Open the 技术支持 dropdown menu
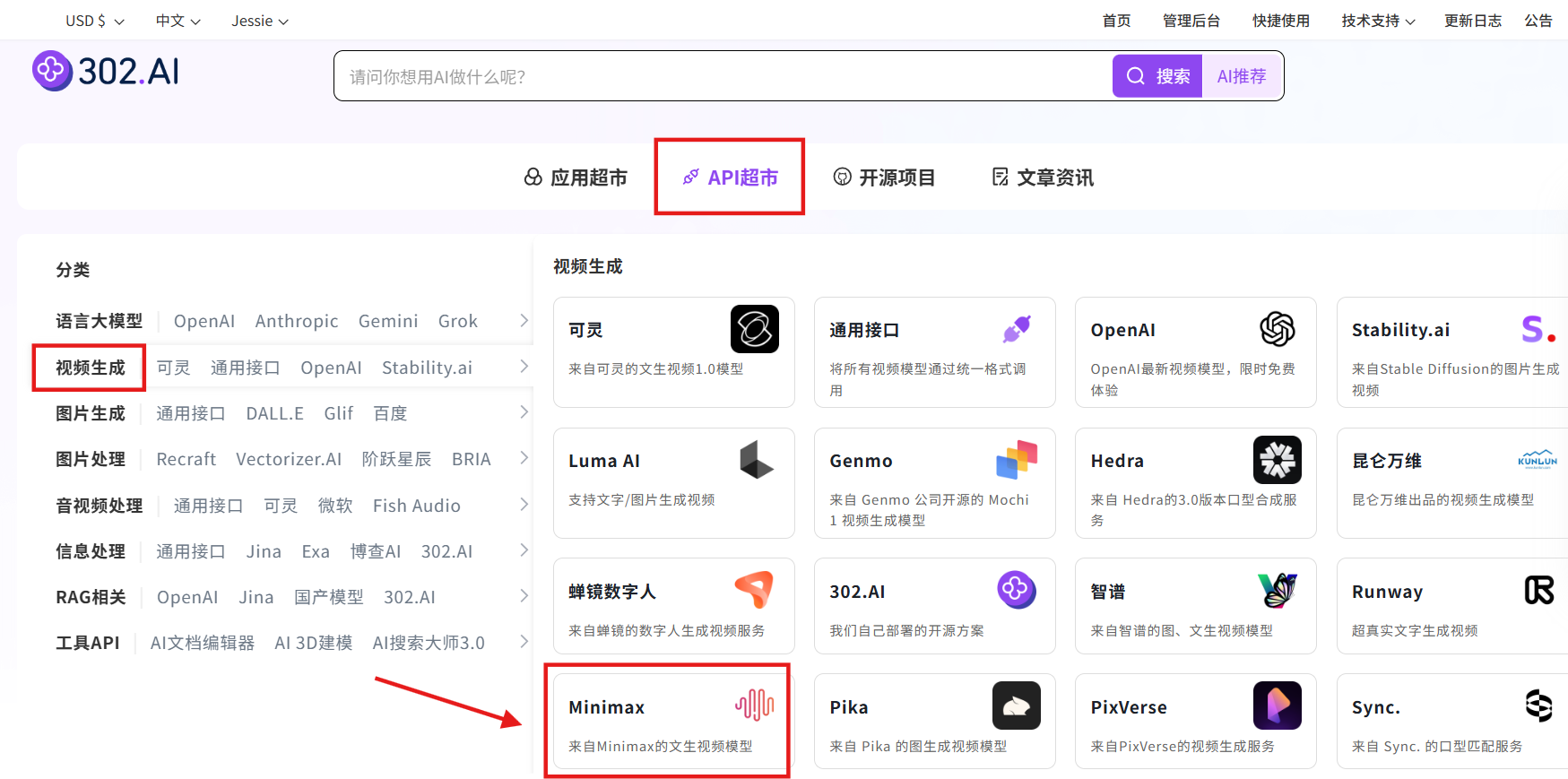This screenshot has width=1568, height=779. pyautogui.click(x=1378, y=21)
